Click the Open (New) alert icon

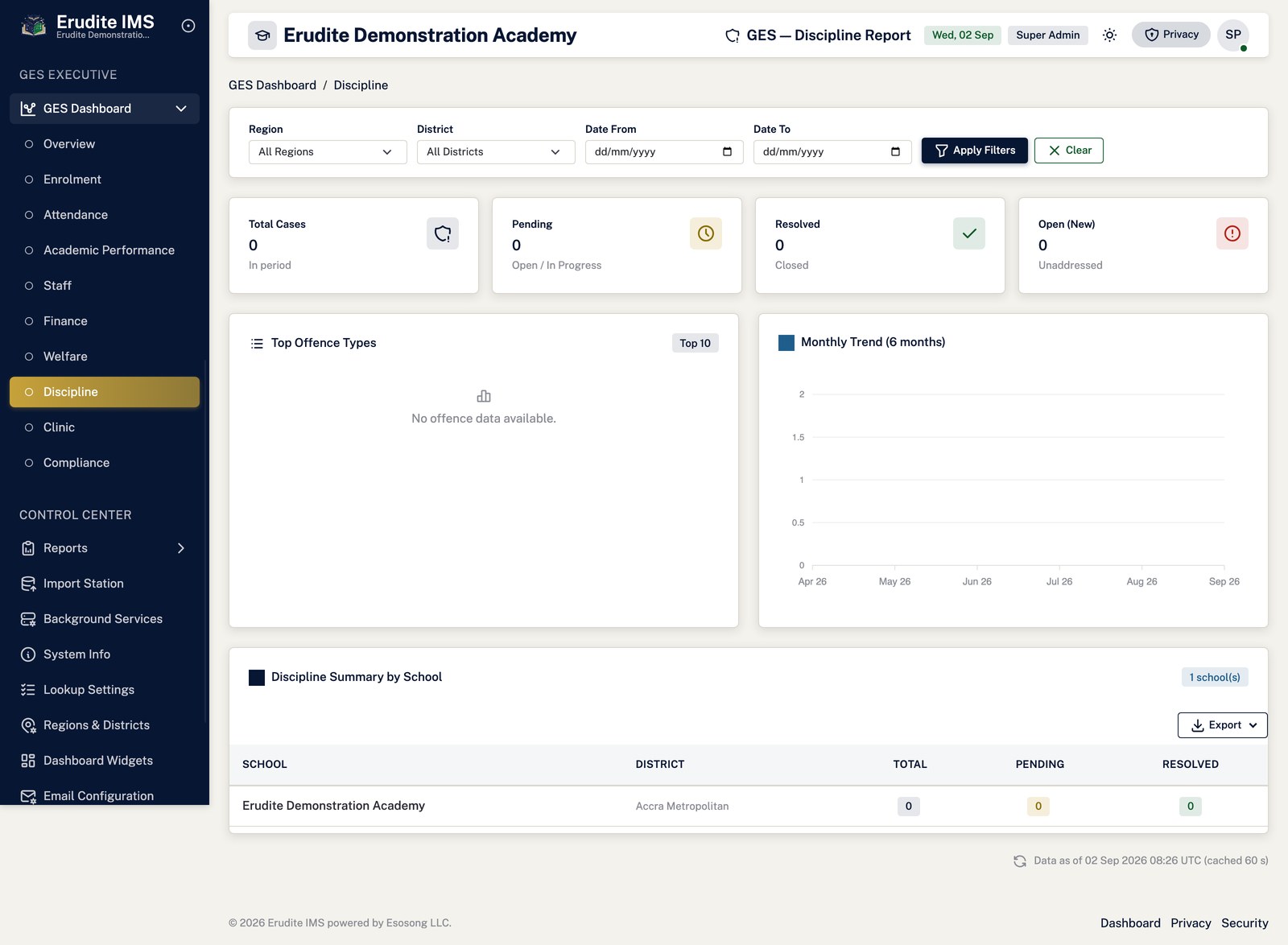pyautogui.click(x=1232, y=233)
